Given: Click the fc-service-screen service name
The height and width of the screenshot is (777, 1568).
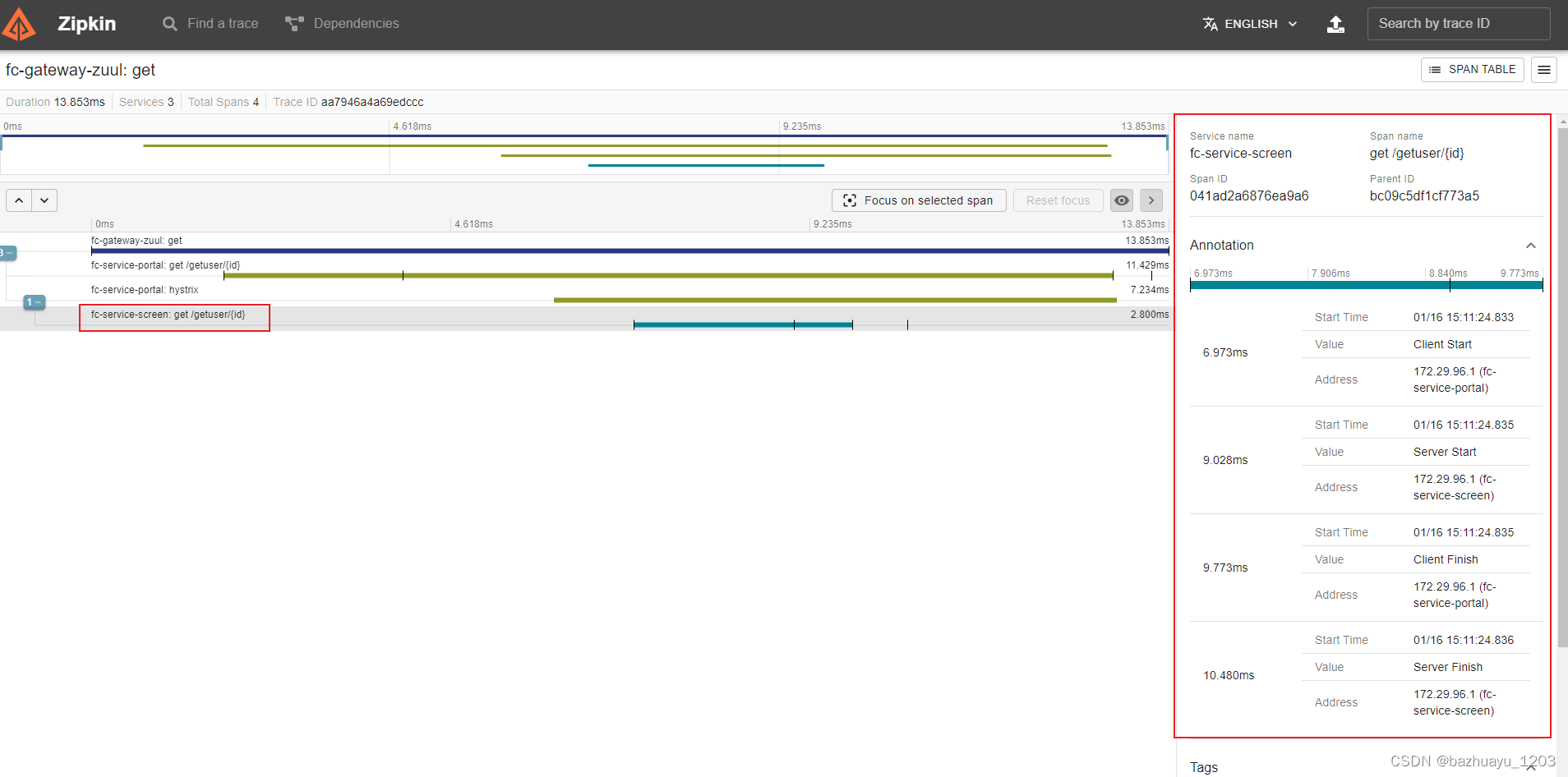Looking at the screenshot, I should pos(1241,153).
